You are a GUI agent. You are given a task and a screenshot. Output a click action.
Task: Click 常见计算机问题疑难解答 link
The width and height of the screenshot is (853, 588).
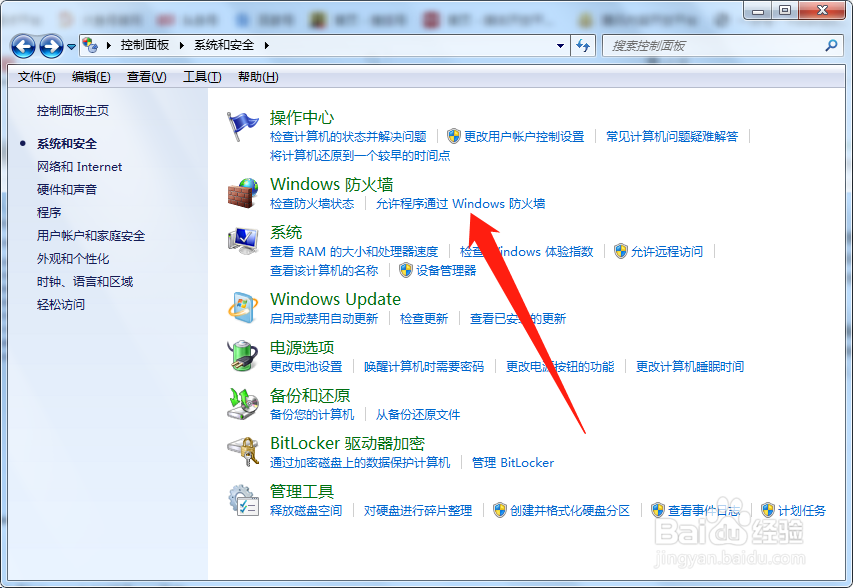pyautogui.click(x=672, y=136)
